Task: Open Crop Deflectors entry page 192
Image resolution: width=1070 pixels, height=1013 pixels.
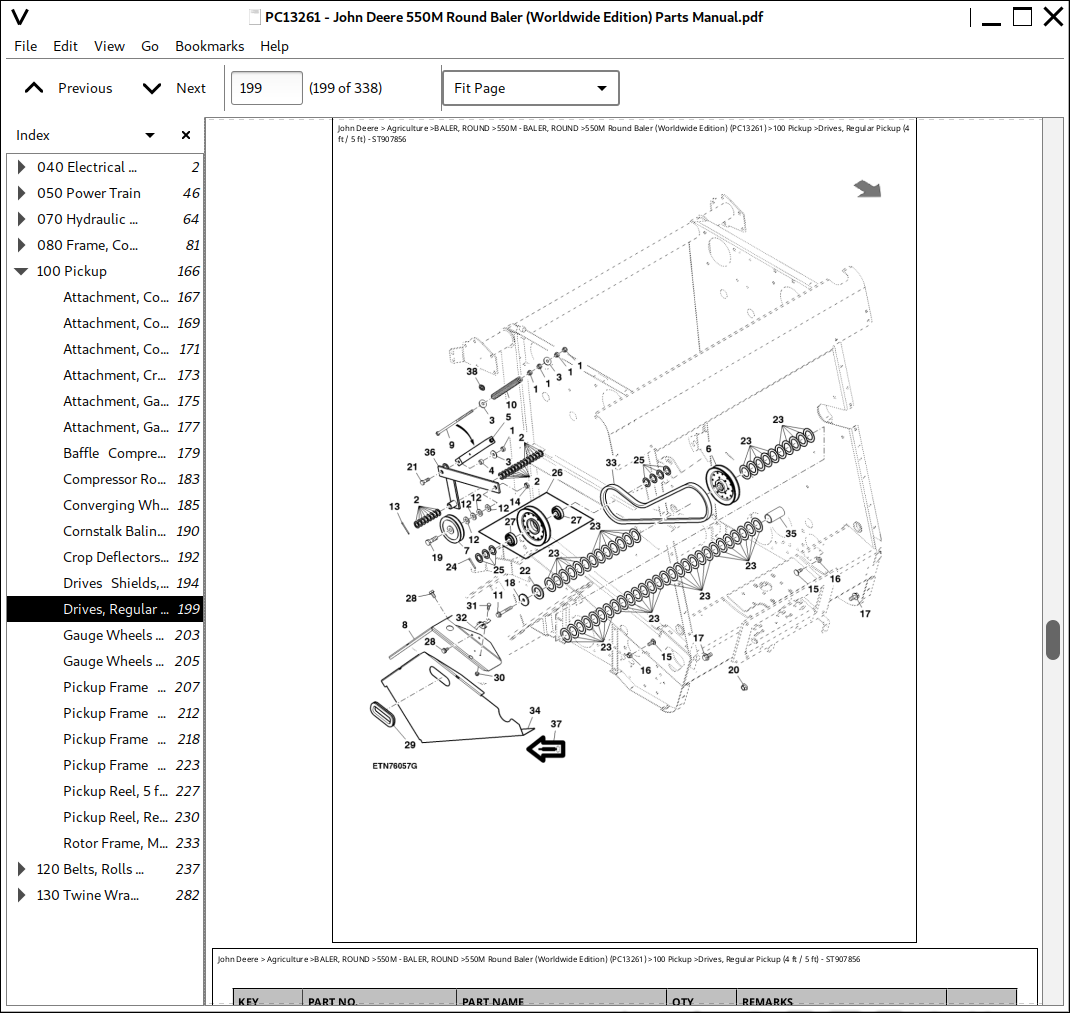Action: (x=105, y=557)
